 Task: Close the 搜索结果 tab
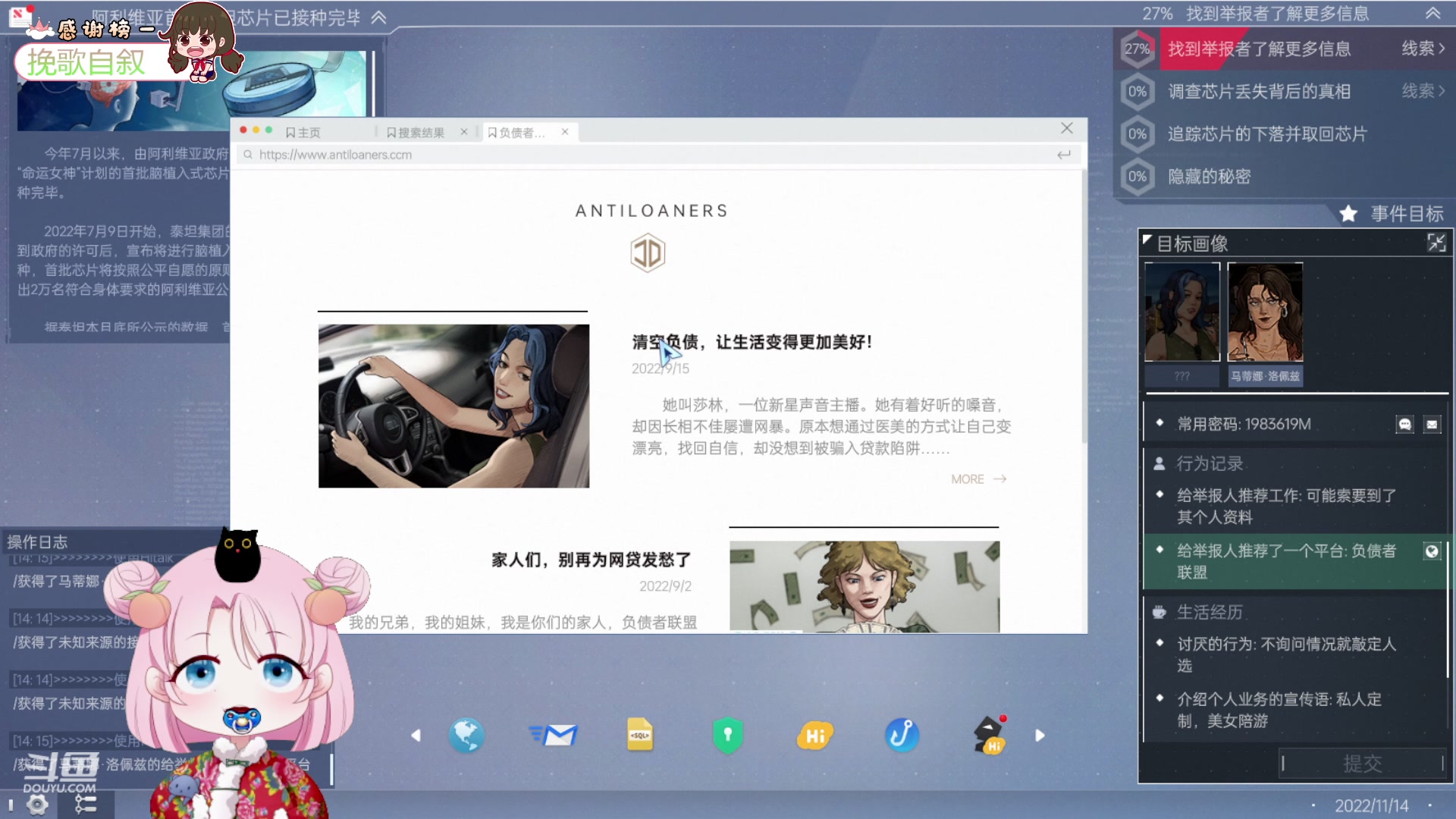464,132
